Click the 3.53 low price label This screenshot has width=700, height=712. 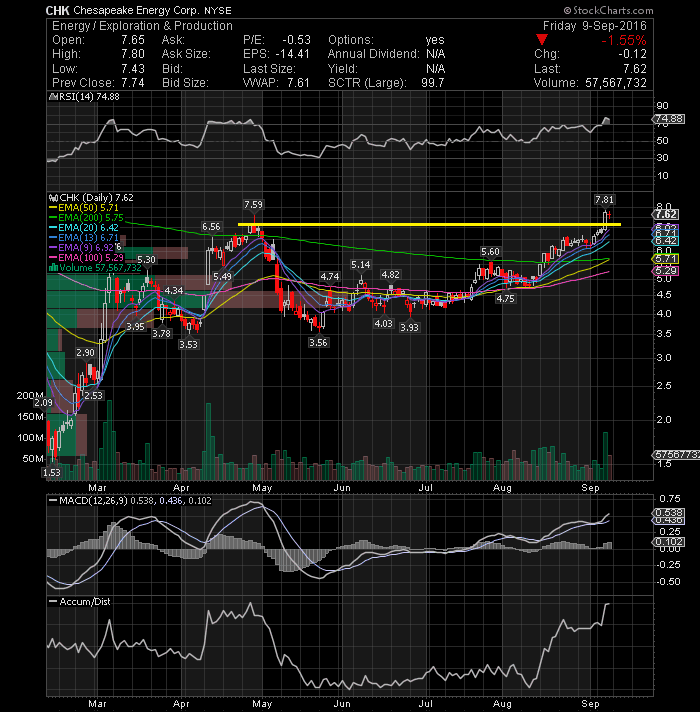(188, 345)
